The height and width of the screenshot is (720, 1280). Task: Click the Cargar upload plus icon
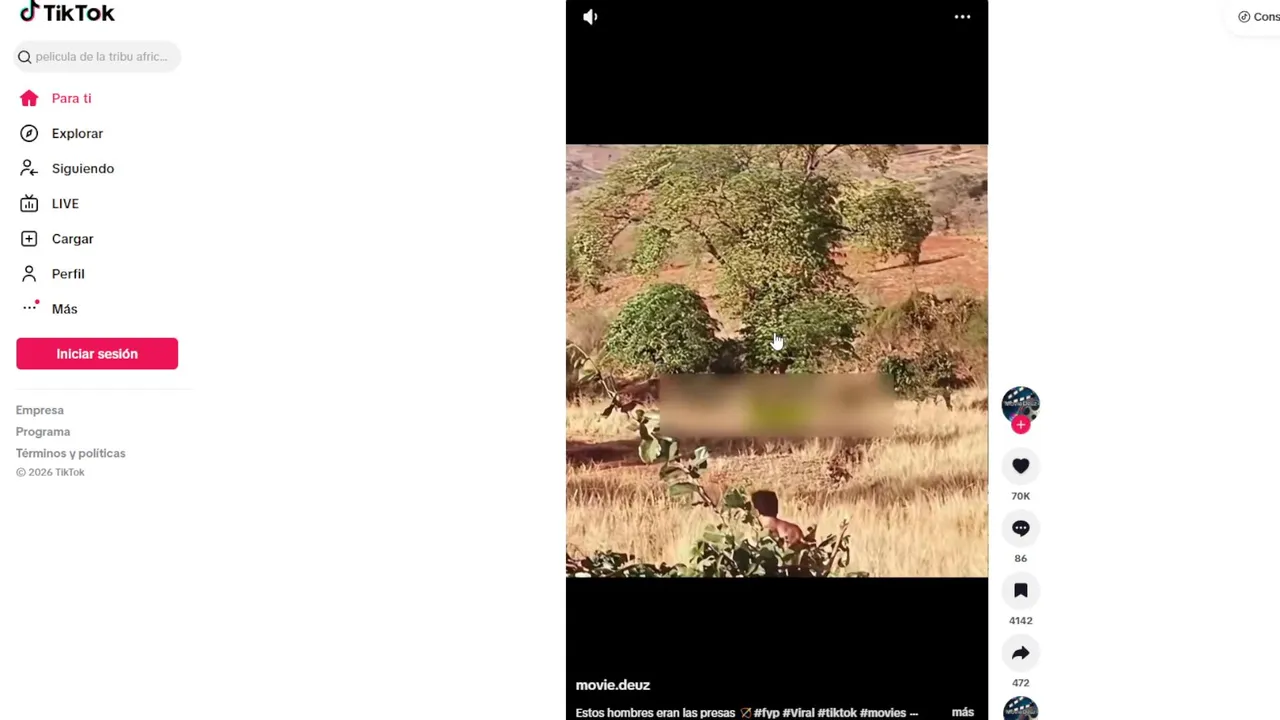point(29,239)
